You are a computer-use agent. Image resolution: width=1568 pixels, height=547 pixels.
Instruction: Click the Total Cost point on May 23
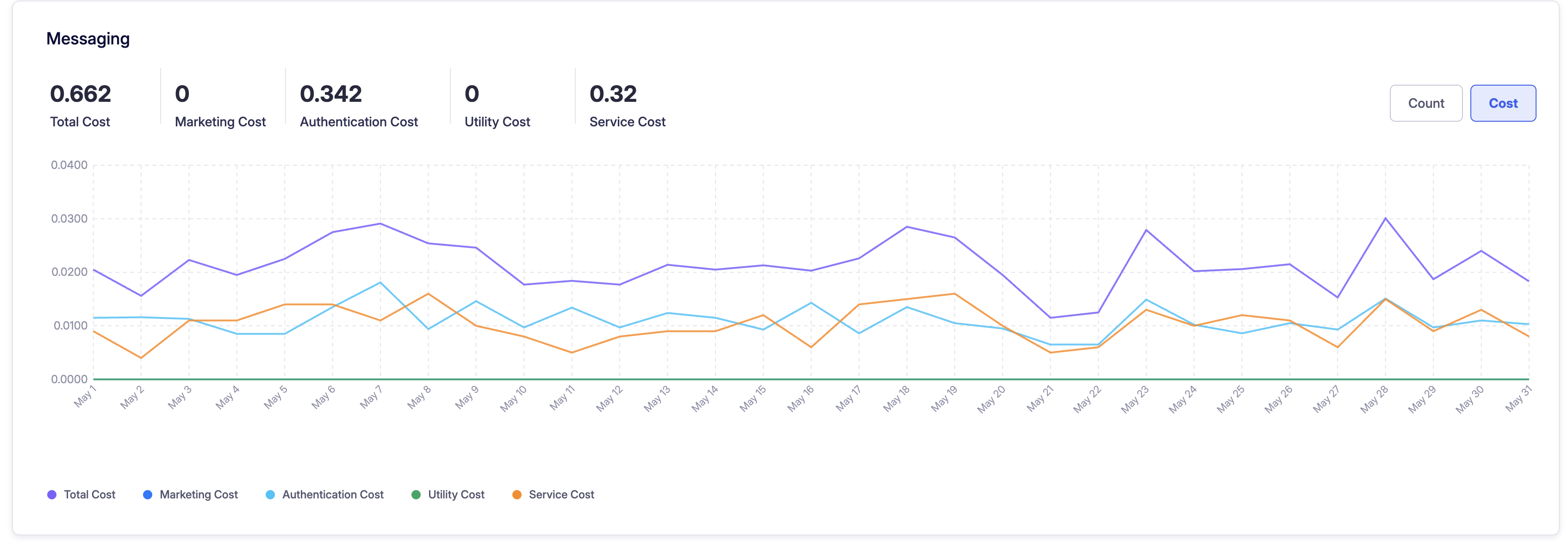(1146, 230)
